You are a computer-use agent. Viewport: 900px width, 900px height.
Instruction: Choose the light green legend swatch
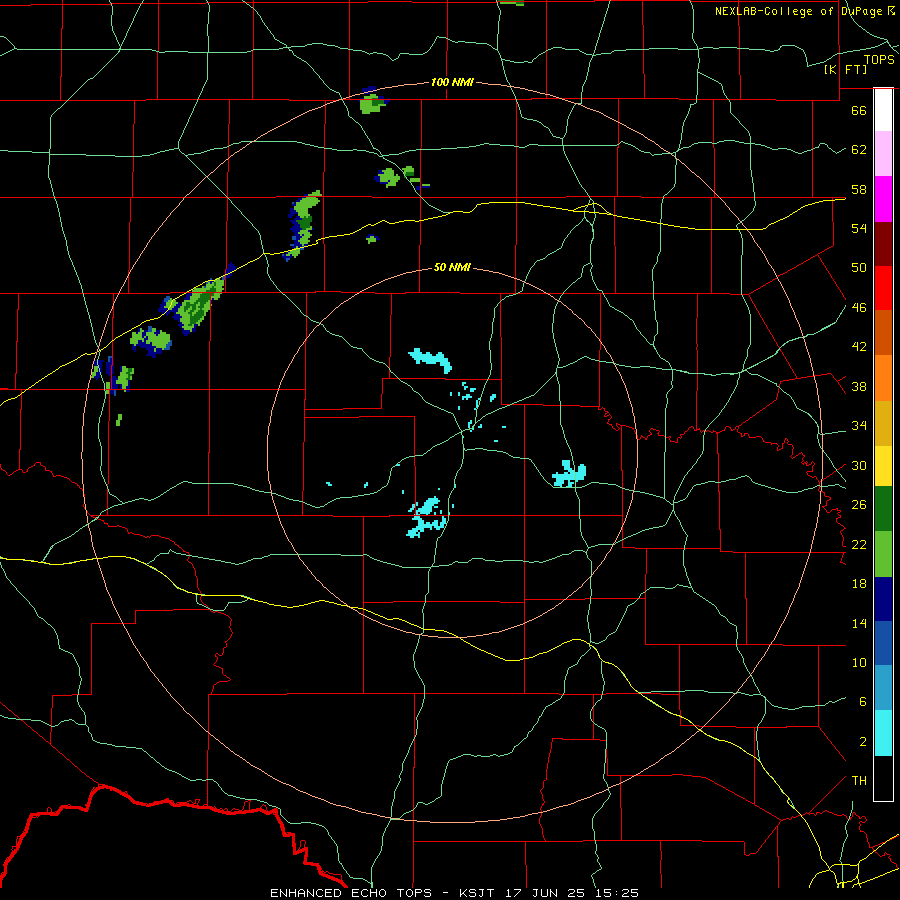pyautogui.click(x=883, y=554)
